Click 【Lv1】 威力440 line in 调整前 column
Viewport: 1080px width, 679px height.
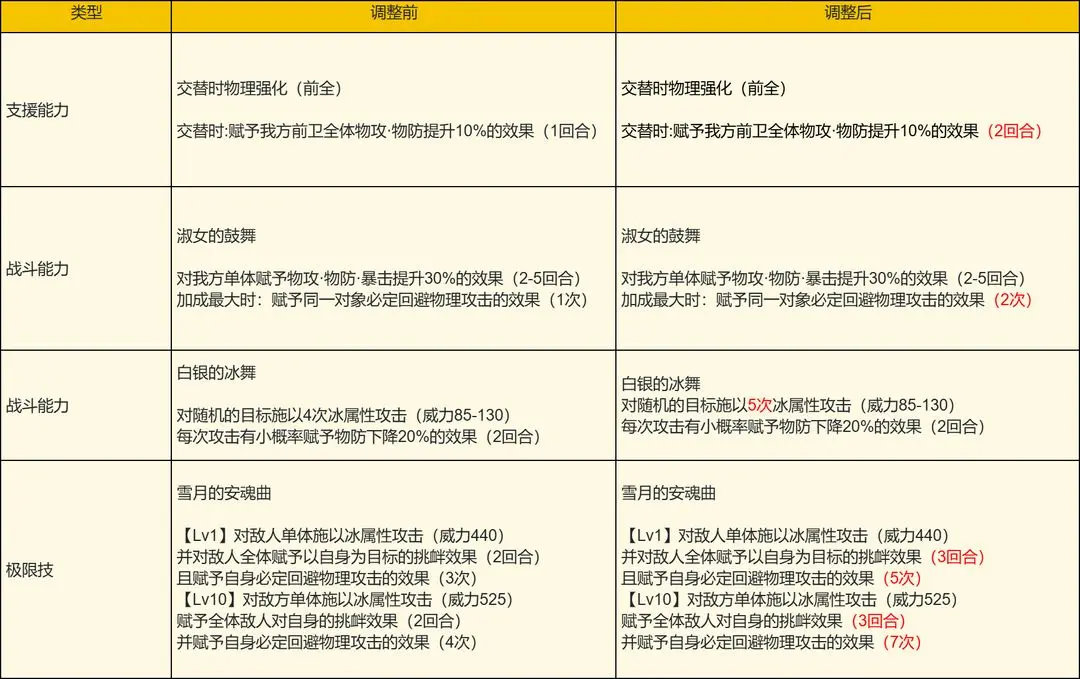tap(342, 536)
